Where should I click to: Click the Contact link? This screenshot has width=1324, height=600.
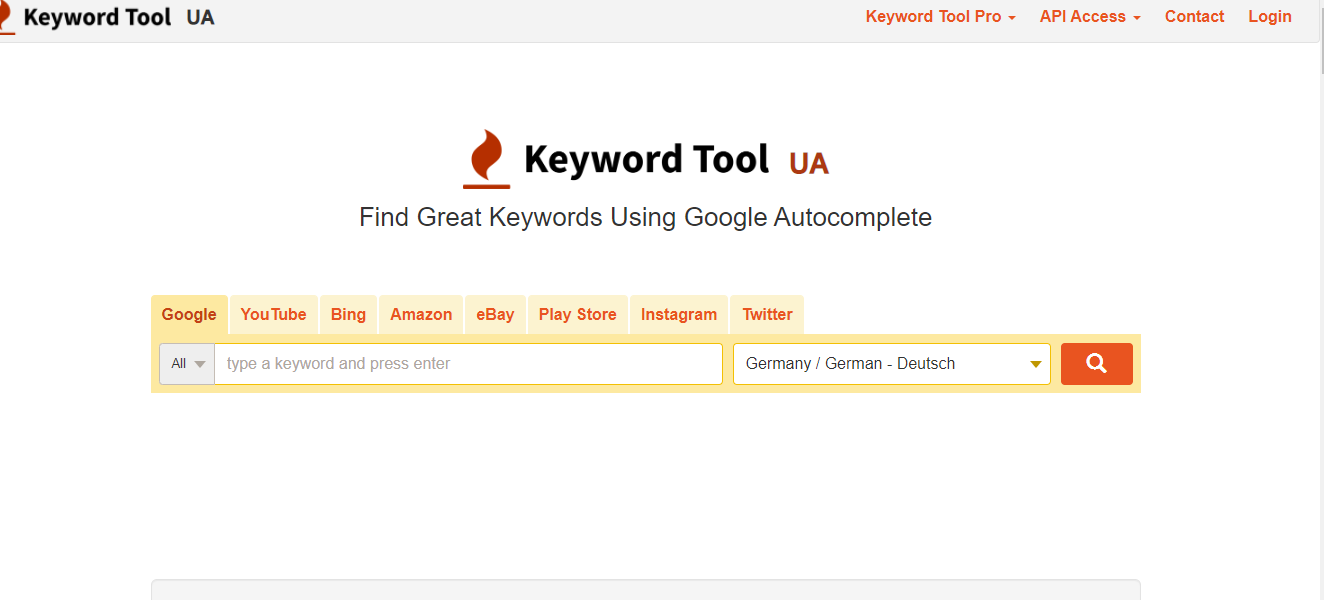[x=1194, y=17]
